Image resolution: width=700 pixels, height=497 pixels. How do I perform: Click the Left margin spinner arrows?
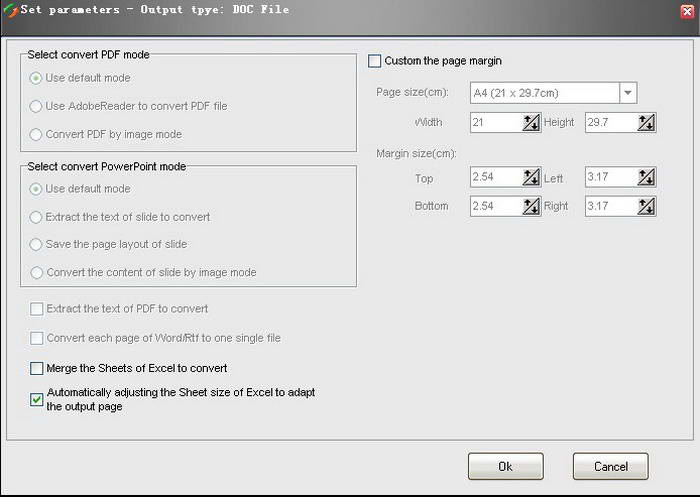pos(646,177)
